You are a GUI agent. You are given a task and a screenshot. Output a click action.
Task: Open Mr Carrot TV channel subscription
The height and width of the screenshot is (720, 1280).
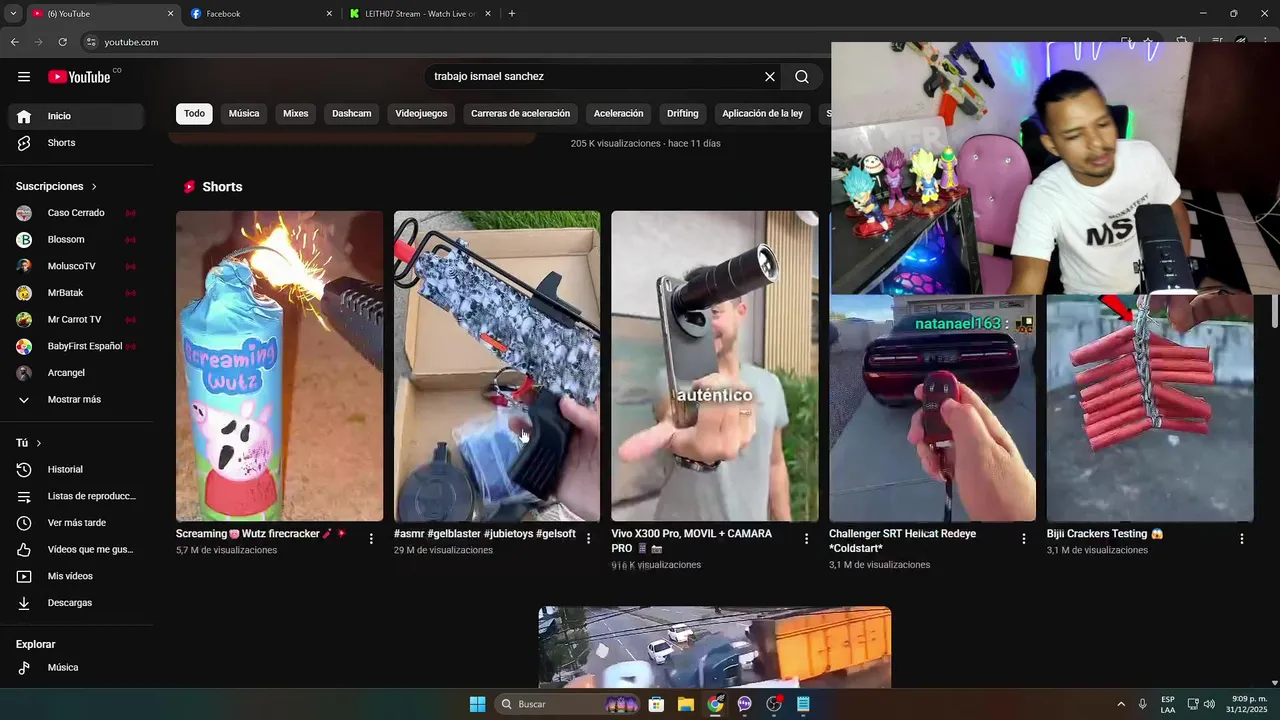(77, 320)
